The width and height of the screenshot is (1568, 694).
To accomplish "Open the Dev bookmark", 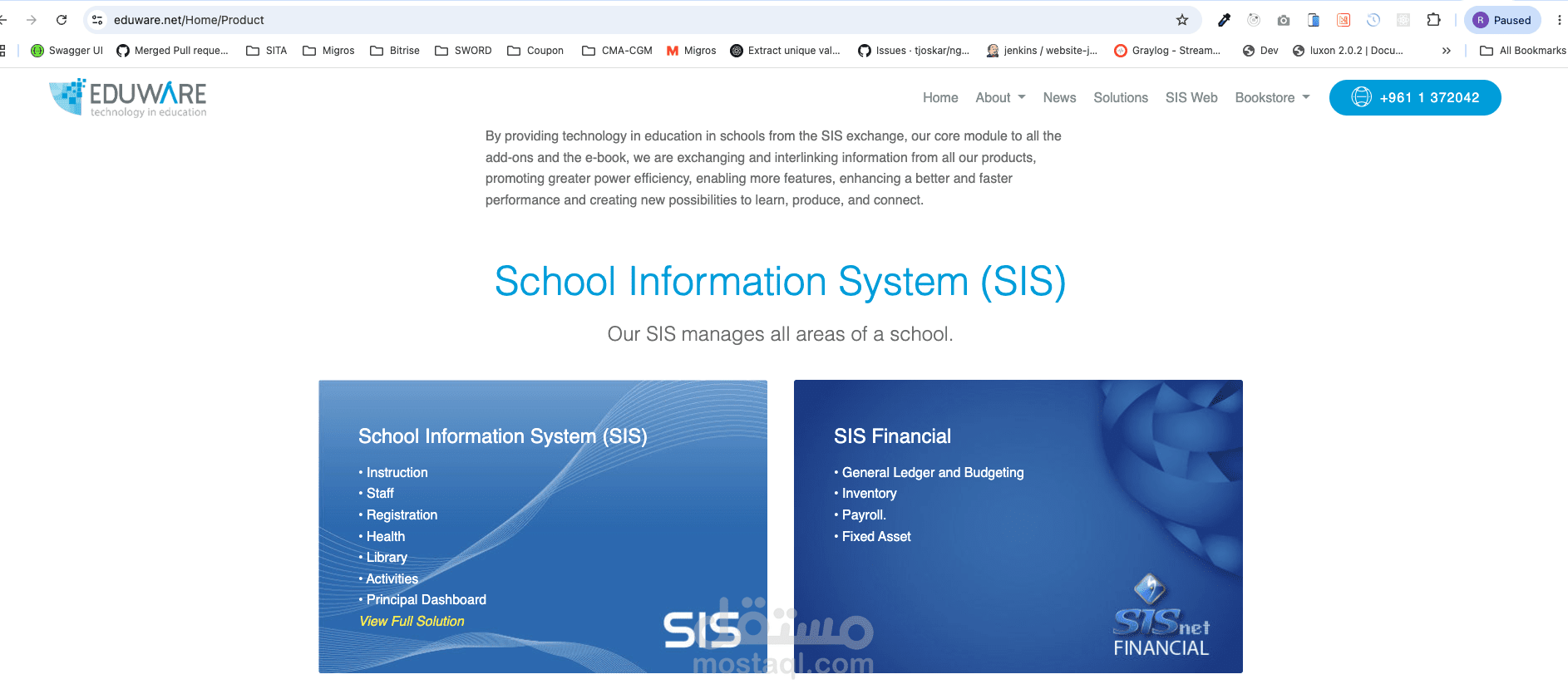I will (1260, 51).
